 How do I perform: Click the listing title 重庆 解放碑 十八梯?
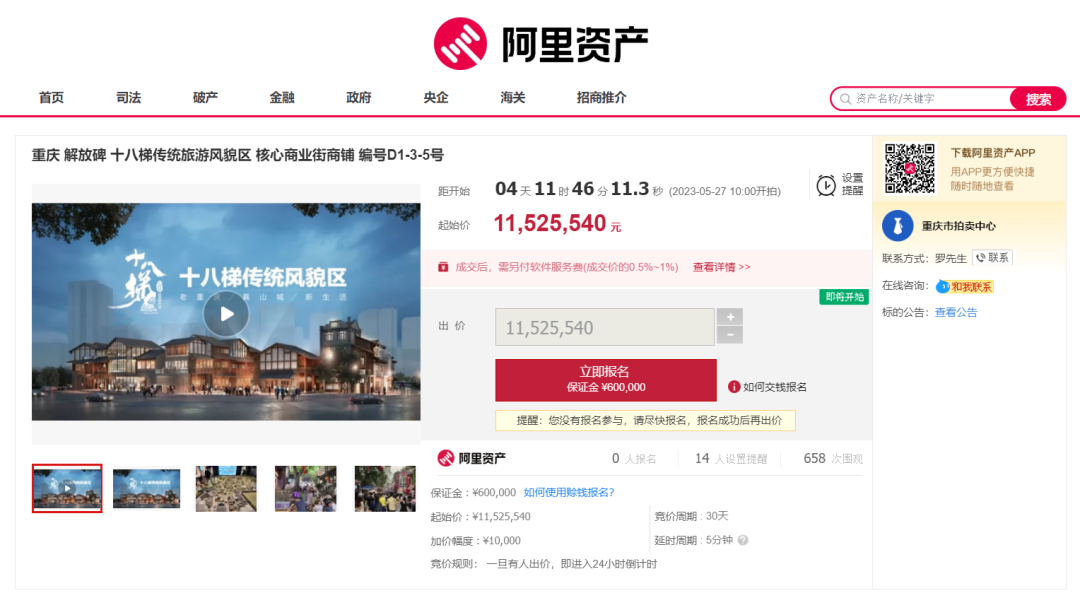click(238, 155)
